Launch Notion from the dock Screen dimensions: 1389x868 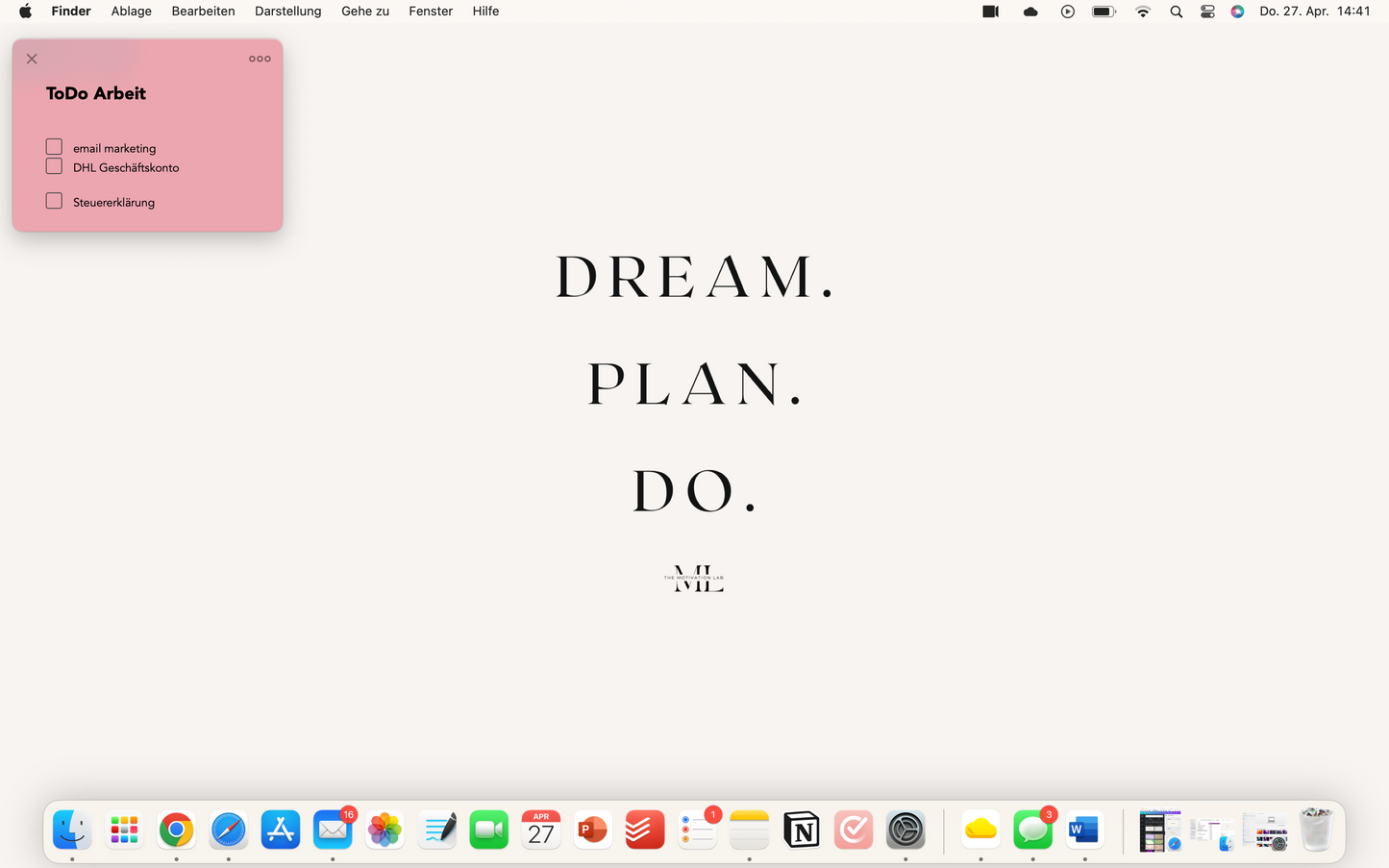click(x=801, y=830)
